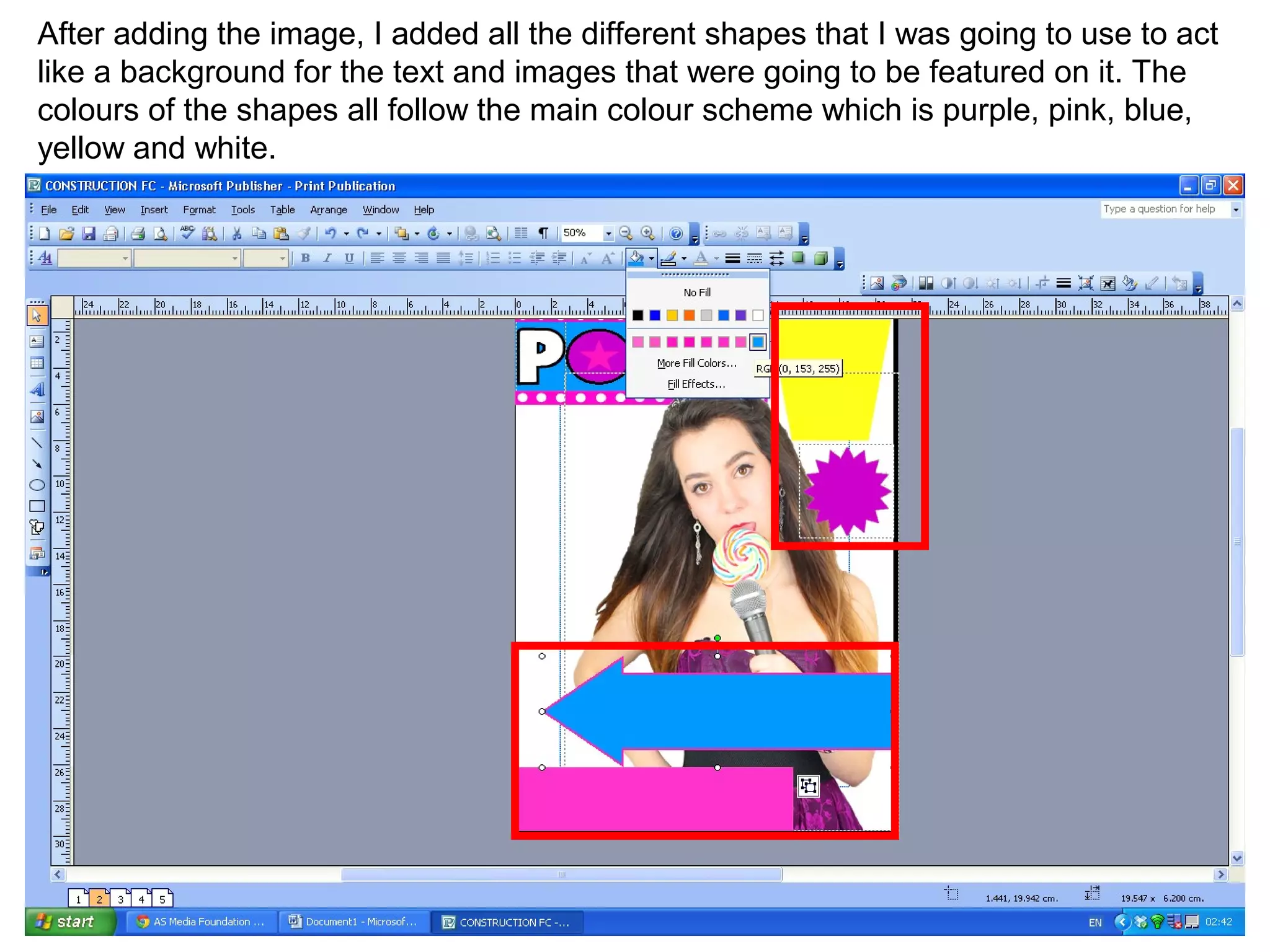Choose the Text Box tool
Viewport: 1270px width, 952px height.
point(37,341)
